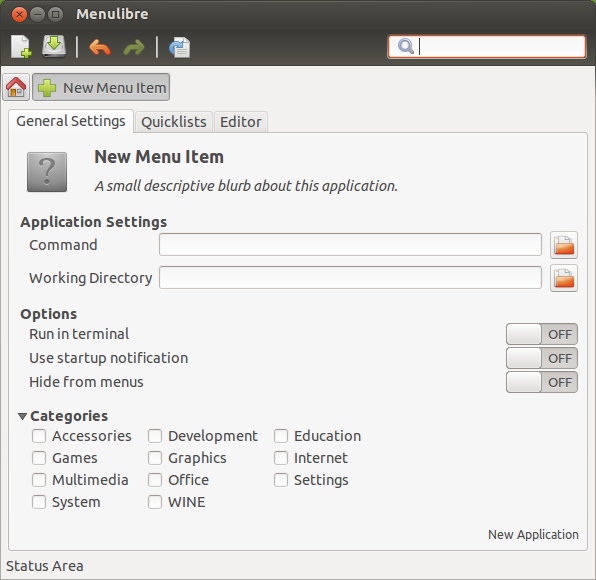Click the save launcher toolbar icon

click(54, 47)
